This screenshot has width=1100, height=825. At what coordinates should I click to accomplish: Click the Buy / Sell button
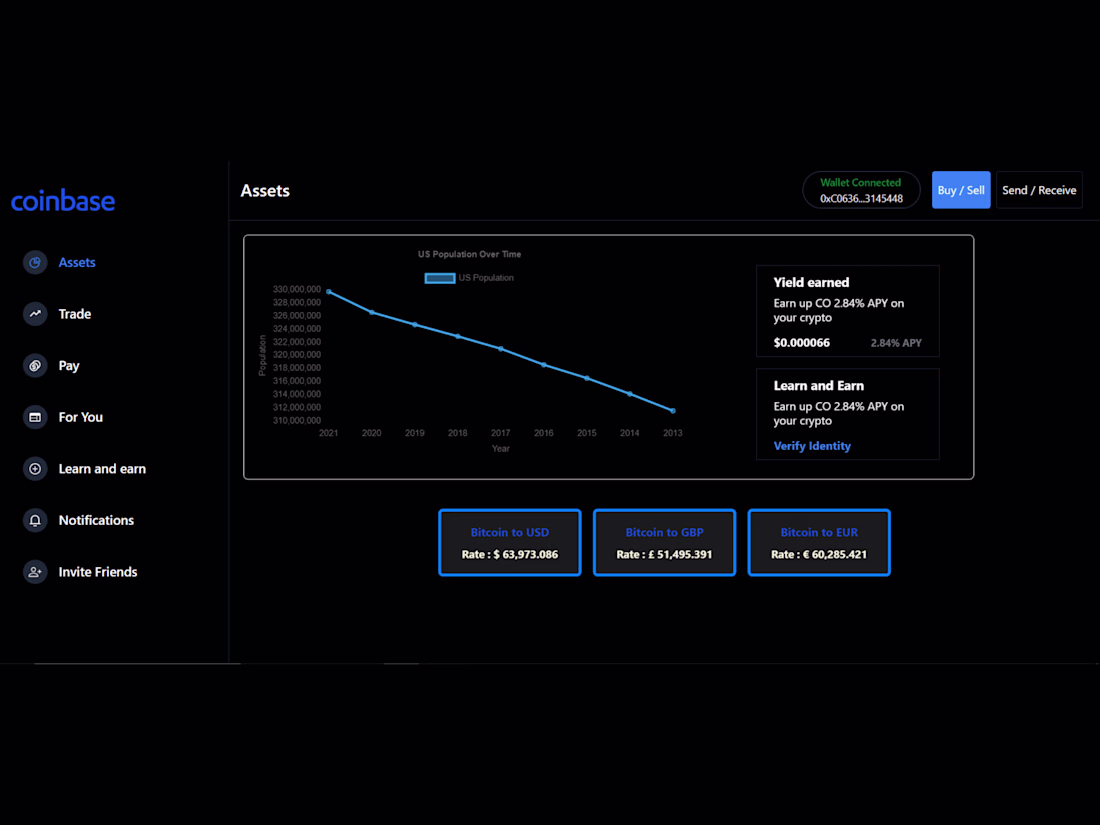pos(960,190)
